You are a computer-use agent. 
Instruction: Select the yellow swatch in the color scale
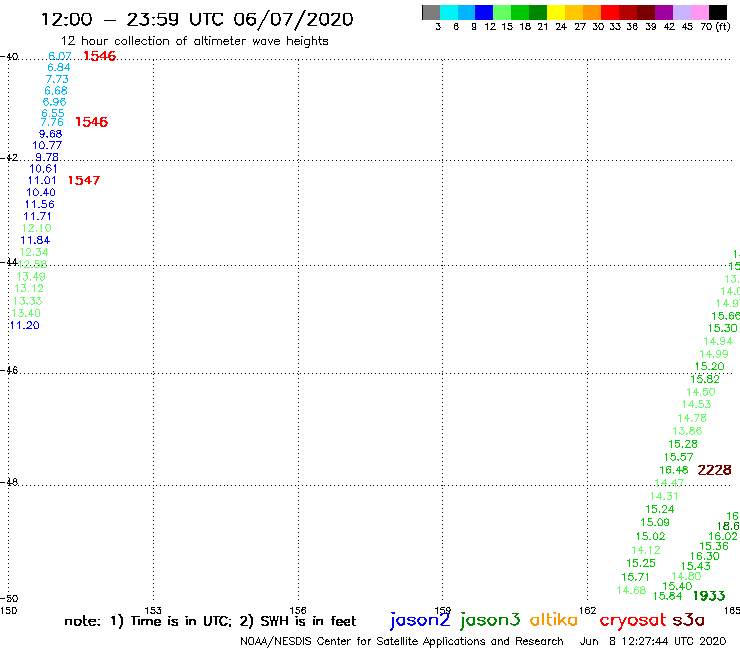tap(556, 12)
